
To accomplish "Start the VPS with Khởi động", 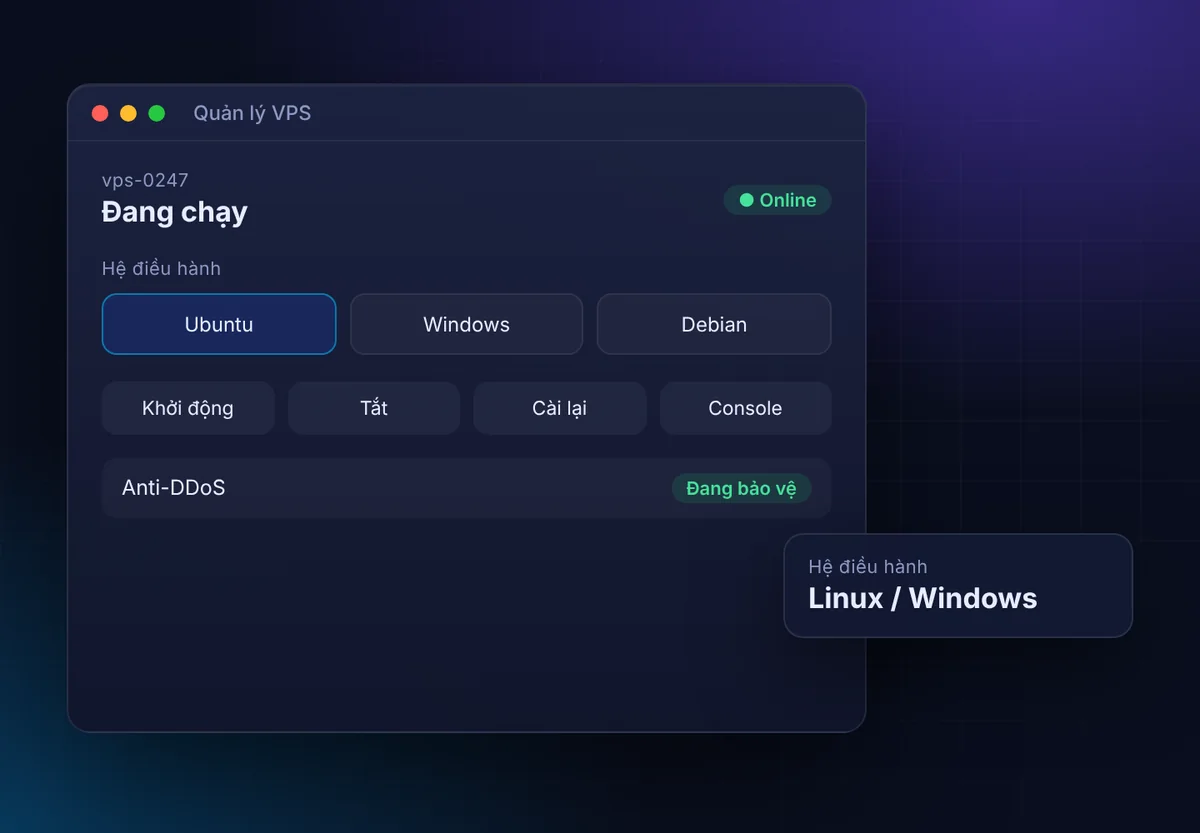I will [188, 408].
